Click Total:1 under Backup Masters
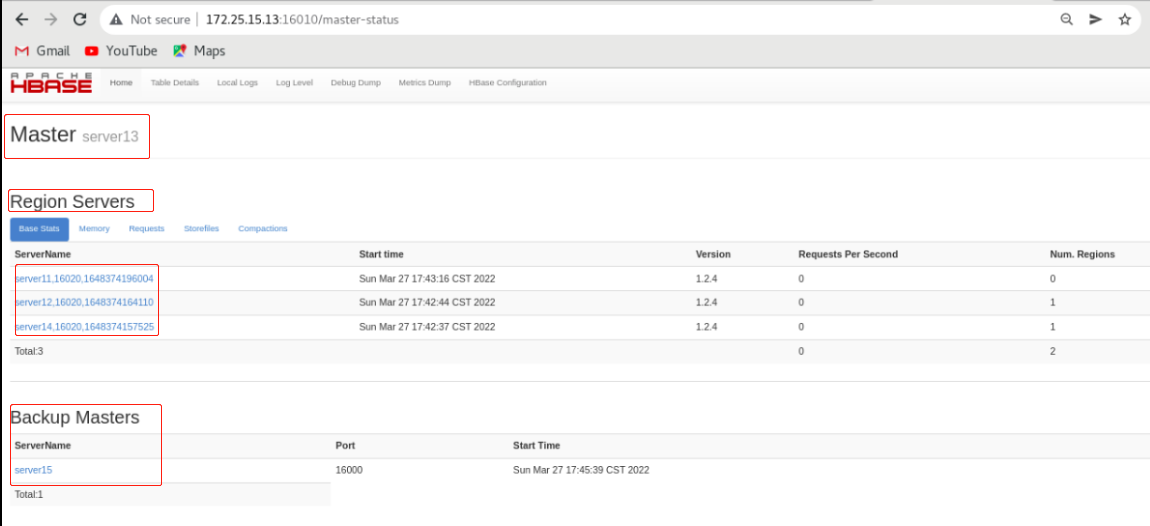This screenshot has height=526, width=1150. pyautogui.click(x=29, y=494)
